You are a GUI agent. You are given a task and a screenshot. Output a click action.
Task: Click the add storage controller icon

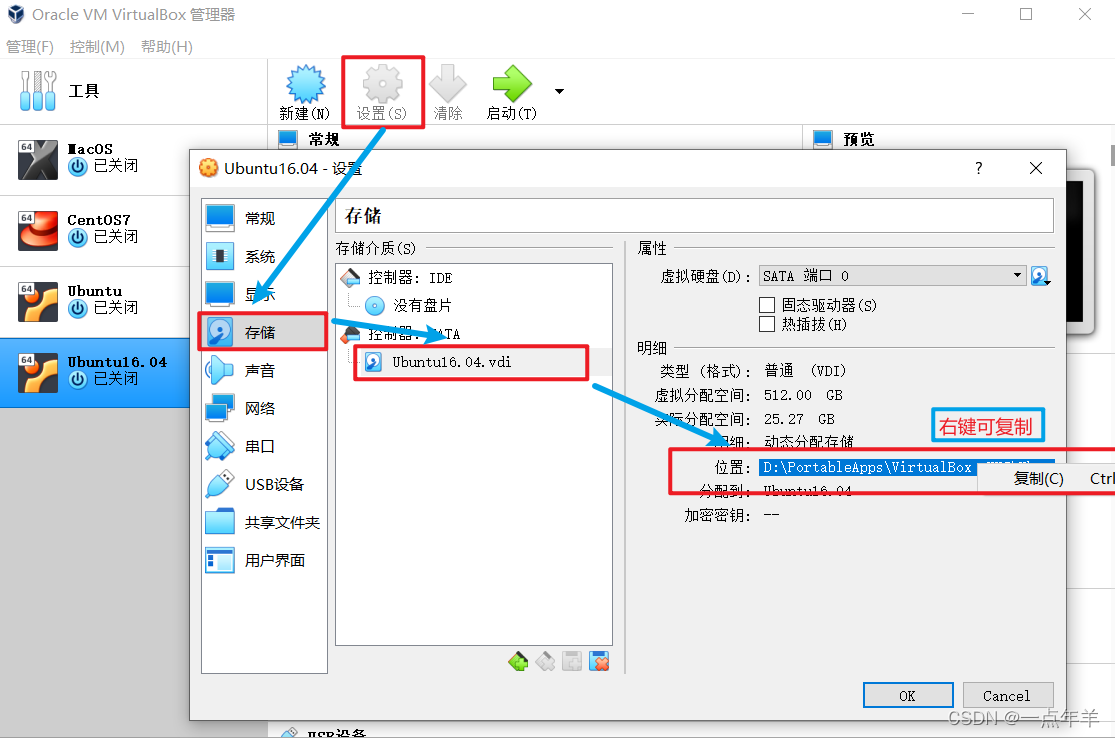518,661
